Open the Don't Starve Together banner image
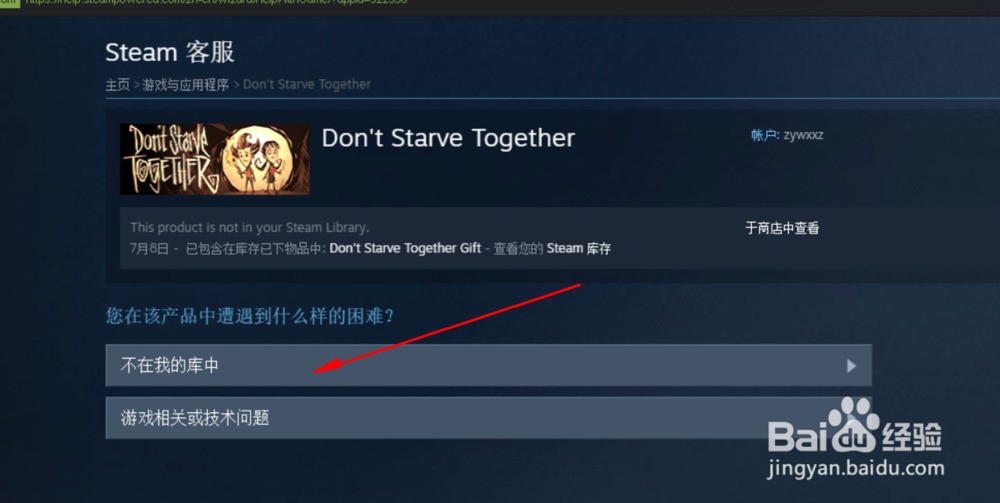The width and height of the screenshot is (1000, 503). [x=215, y=159]
